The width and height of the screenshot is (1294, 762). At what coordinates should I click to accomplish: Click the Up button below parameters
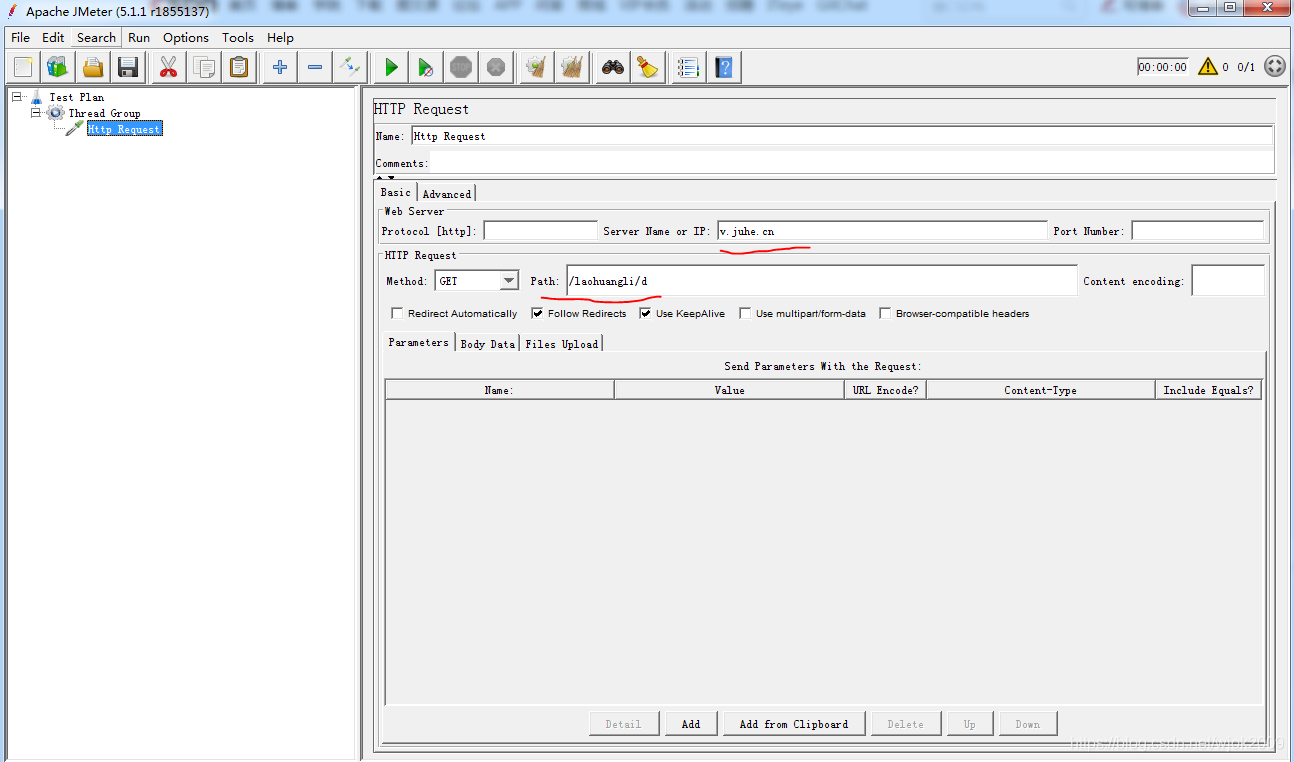pos(970,724)
